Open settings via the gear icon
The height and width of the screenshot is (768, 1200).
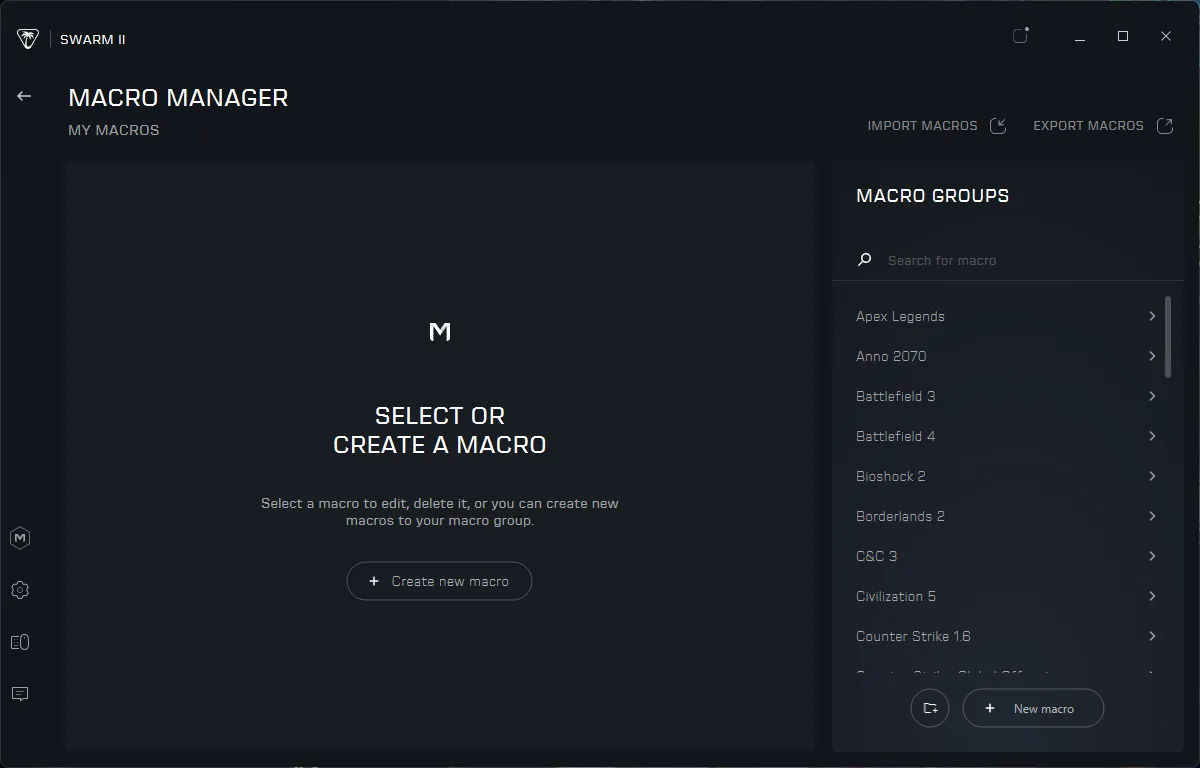pos(20,590)
